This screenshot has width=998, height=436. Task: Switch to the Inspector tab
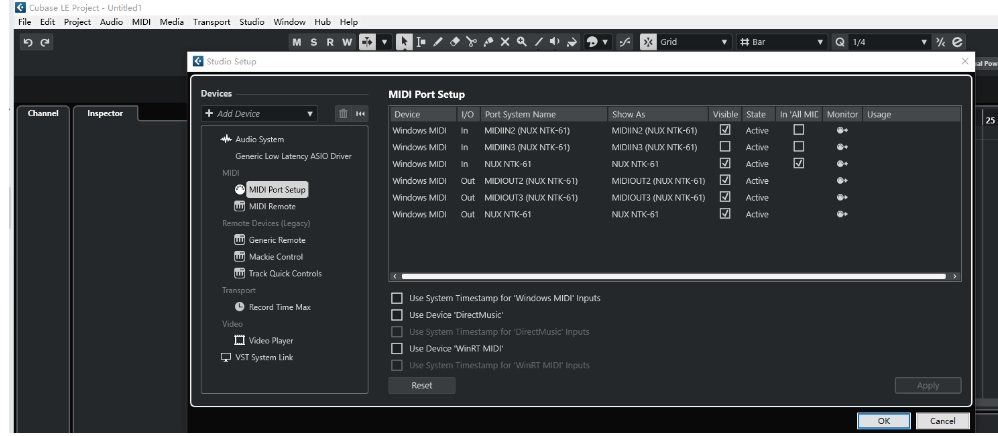(106, 114)
